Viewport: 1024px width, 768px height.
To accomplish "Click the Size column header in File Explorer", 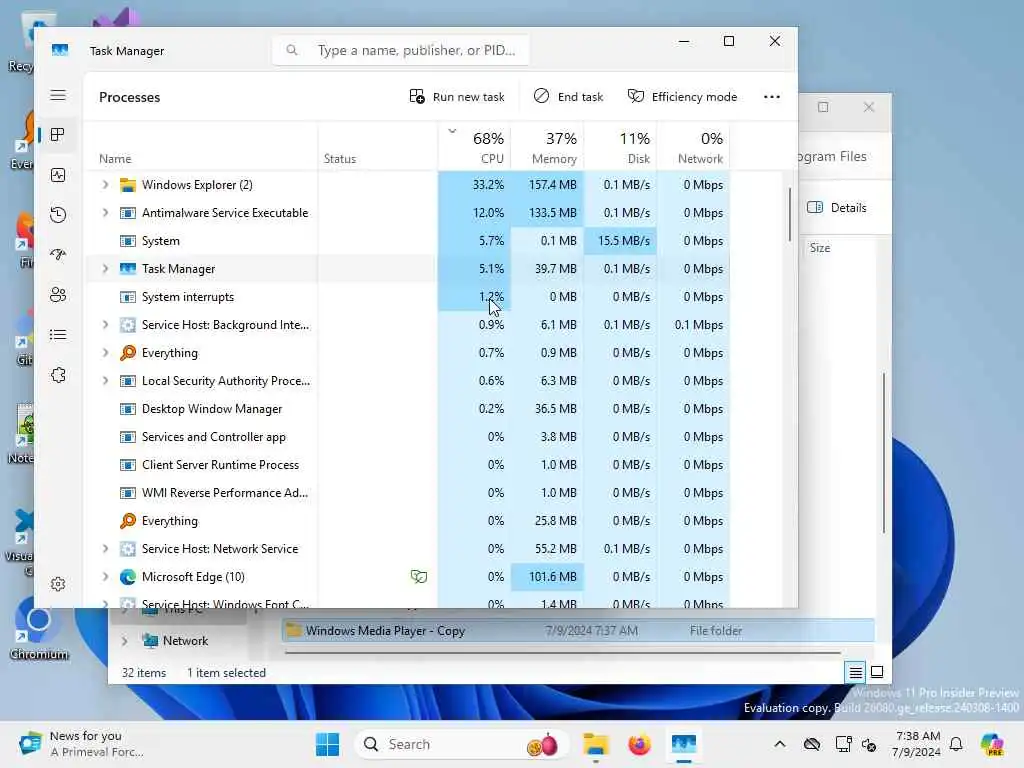I will pos(820,248).
